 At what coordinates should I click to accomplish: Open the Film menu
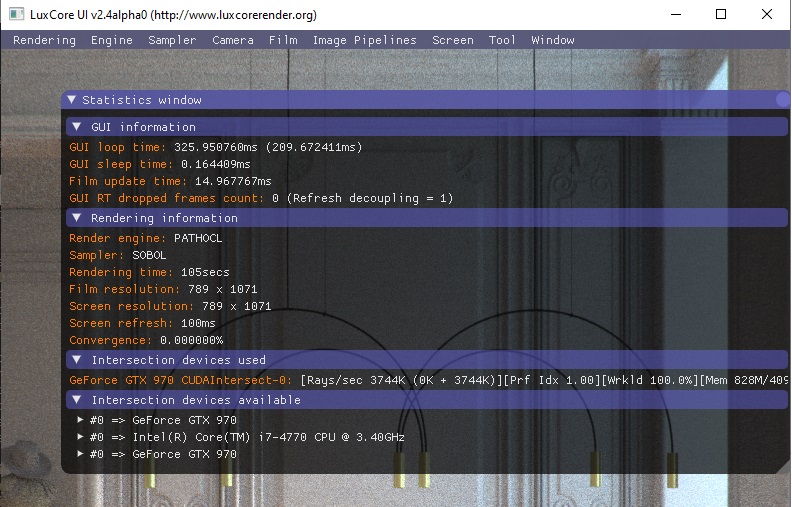click(283, 40)
